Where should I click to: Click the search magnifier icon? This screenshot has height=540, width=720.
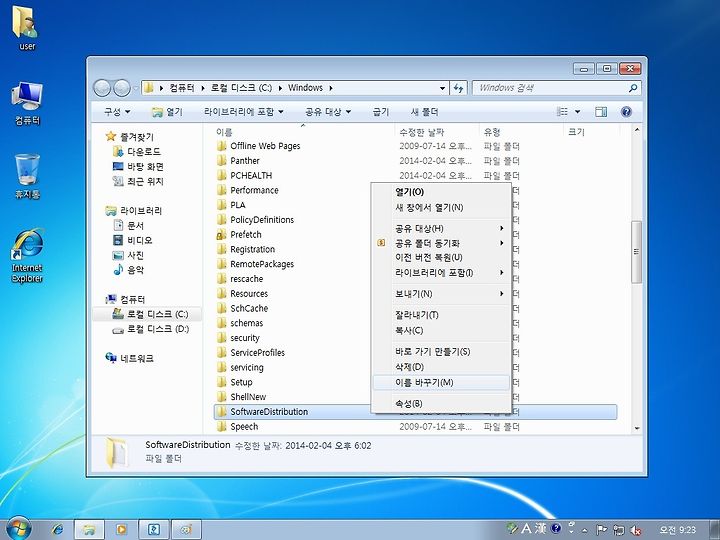coord(633,88)
